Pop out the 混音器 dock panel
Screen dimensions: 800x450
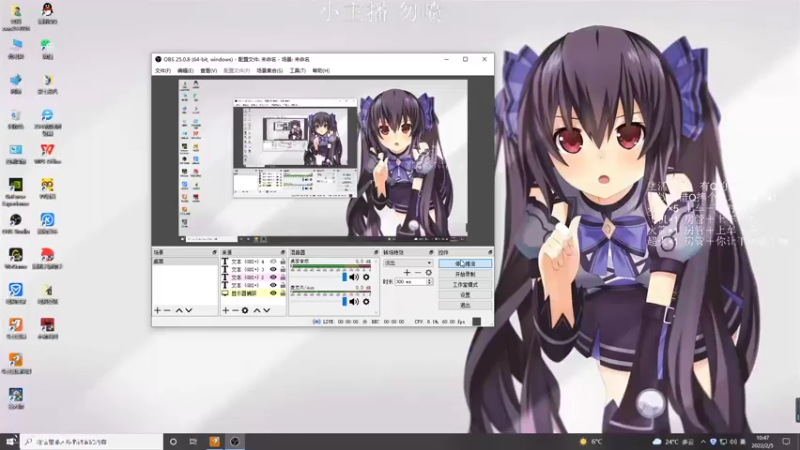(x=376, y=253)
